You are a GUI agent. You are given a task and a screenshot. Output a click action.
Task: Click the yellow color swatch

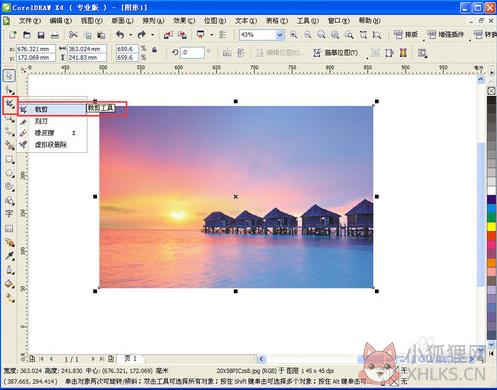tap(491, 227)
